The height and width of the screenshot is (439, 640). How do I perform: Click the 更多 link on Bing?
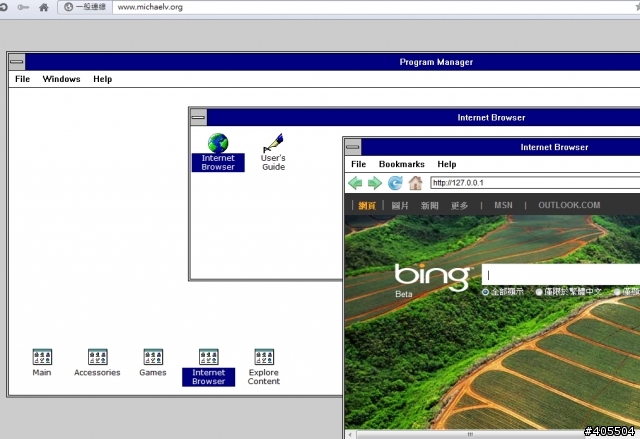(460, 206)
